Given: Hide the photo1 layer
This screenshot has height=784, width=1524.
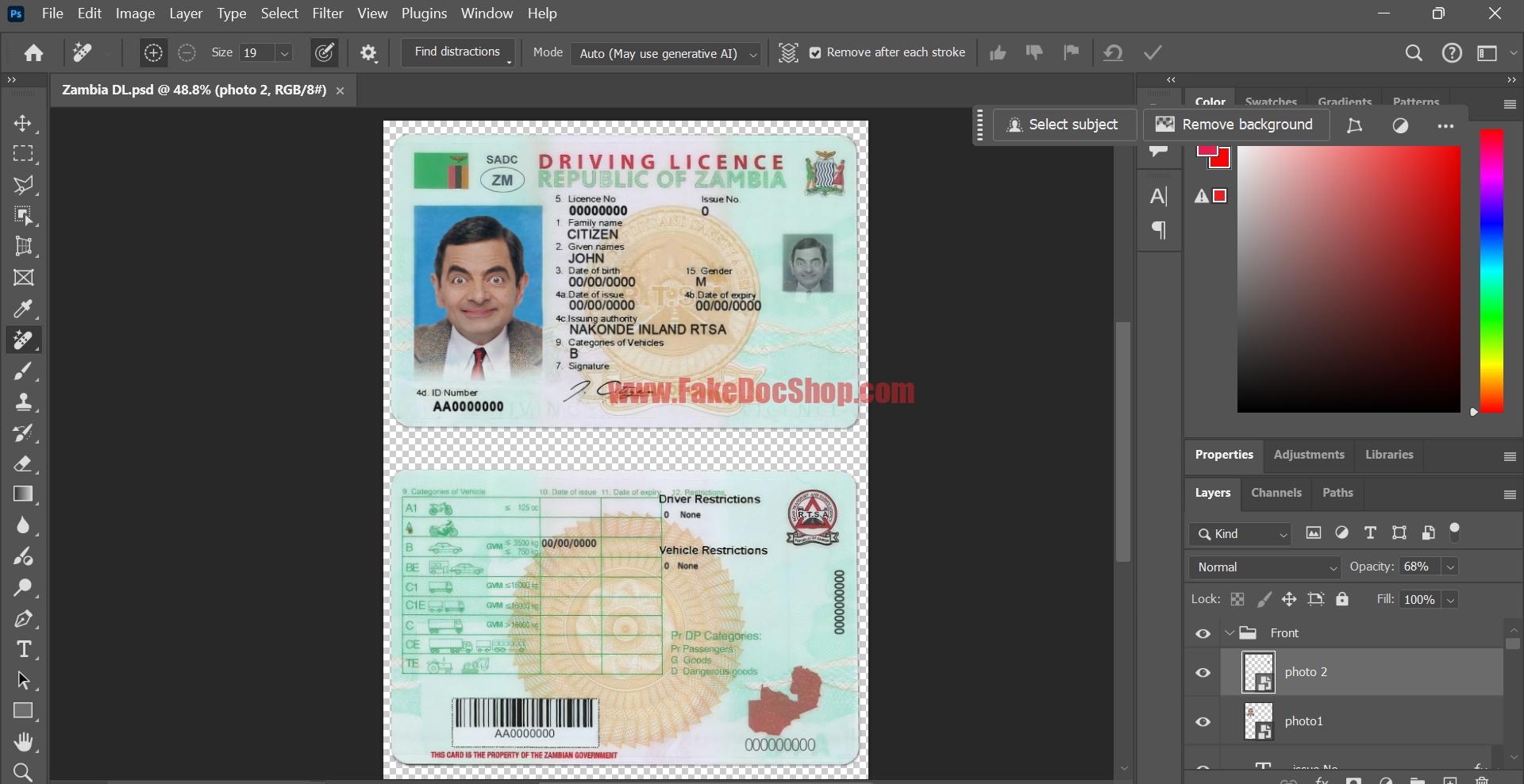Looking at the screenshot, I should click(x=1203, y=722).
